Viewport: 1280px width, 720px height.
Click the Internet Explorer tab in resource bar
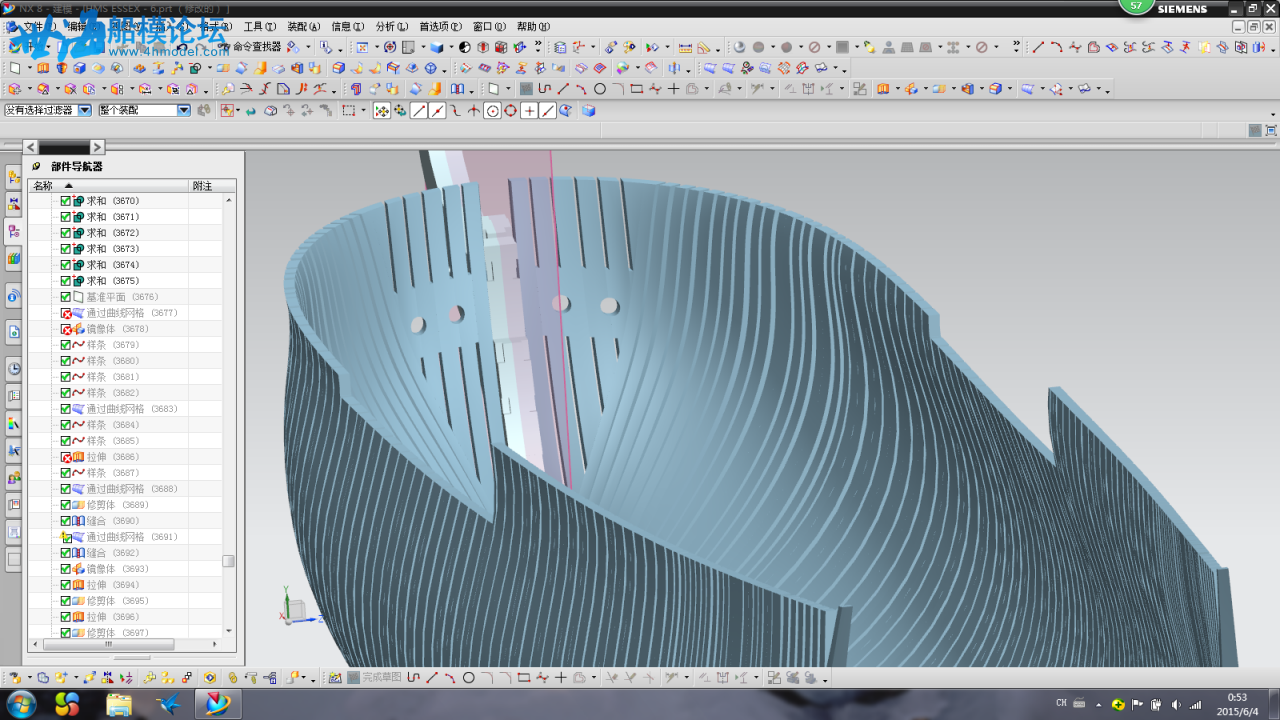(x=14, y=295)
